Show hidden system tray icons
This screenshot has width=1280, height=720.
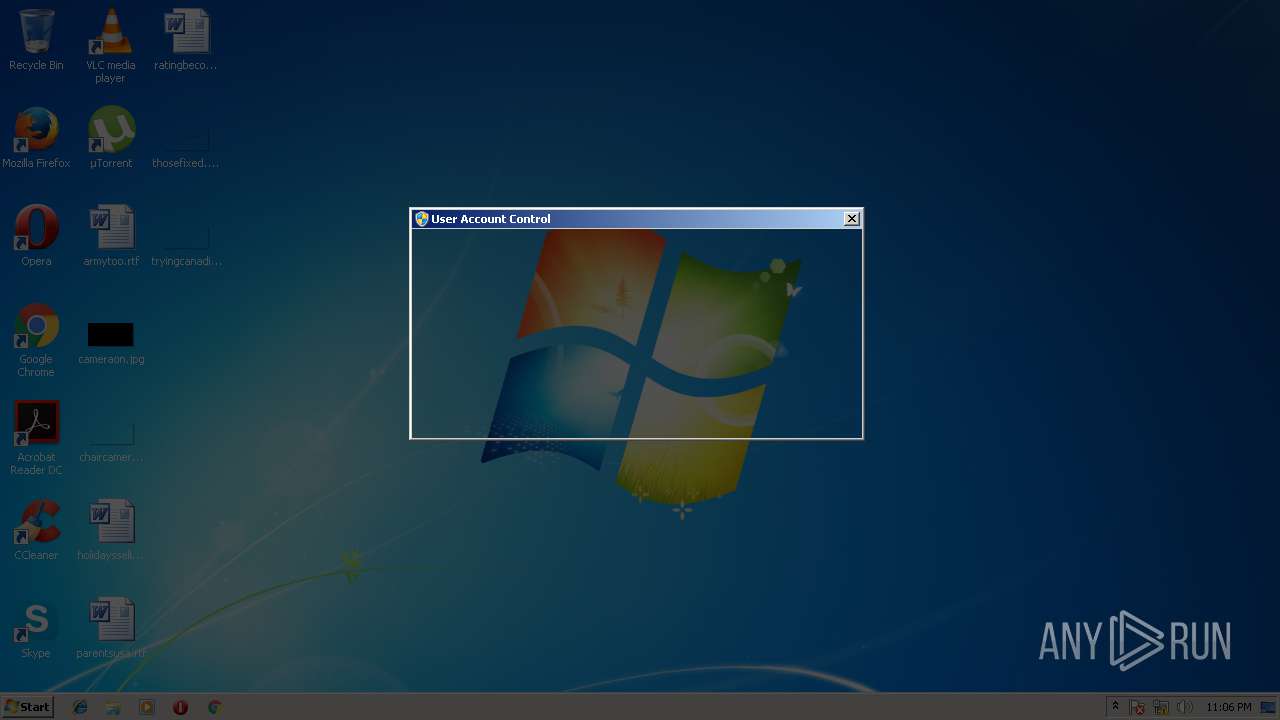[x=1115, y=707]
